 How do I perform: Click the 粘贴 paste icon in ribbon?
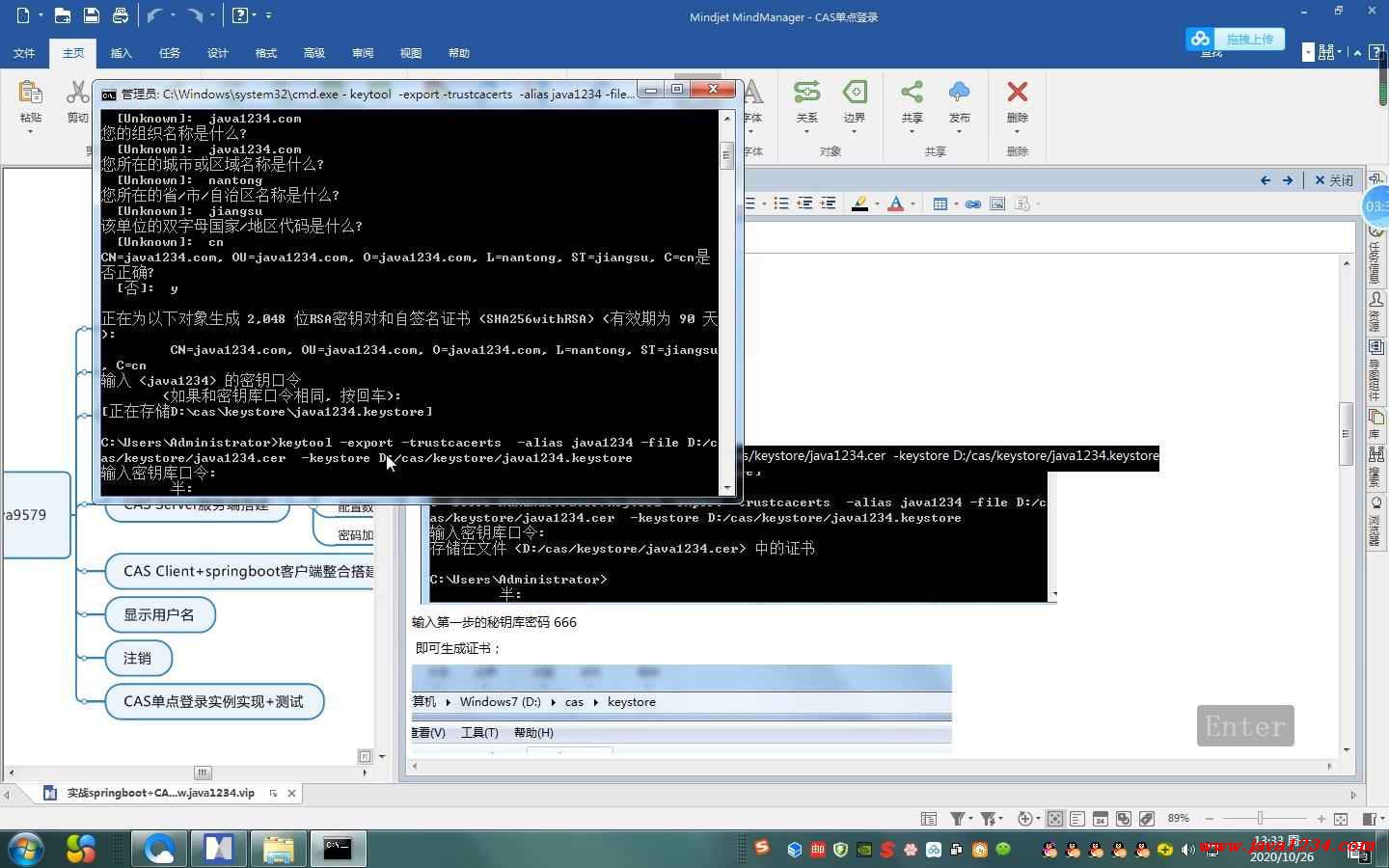[30, 93]
